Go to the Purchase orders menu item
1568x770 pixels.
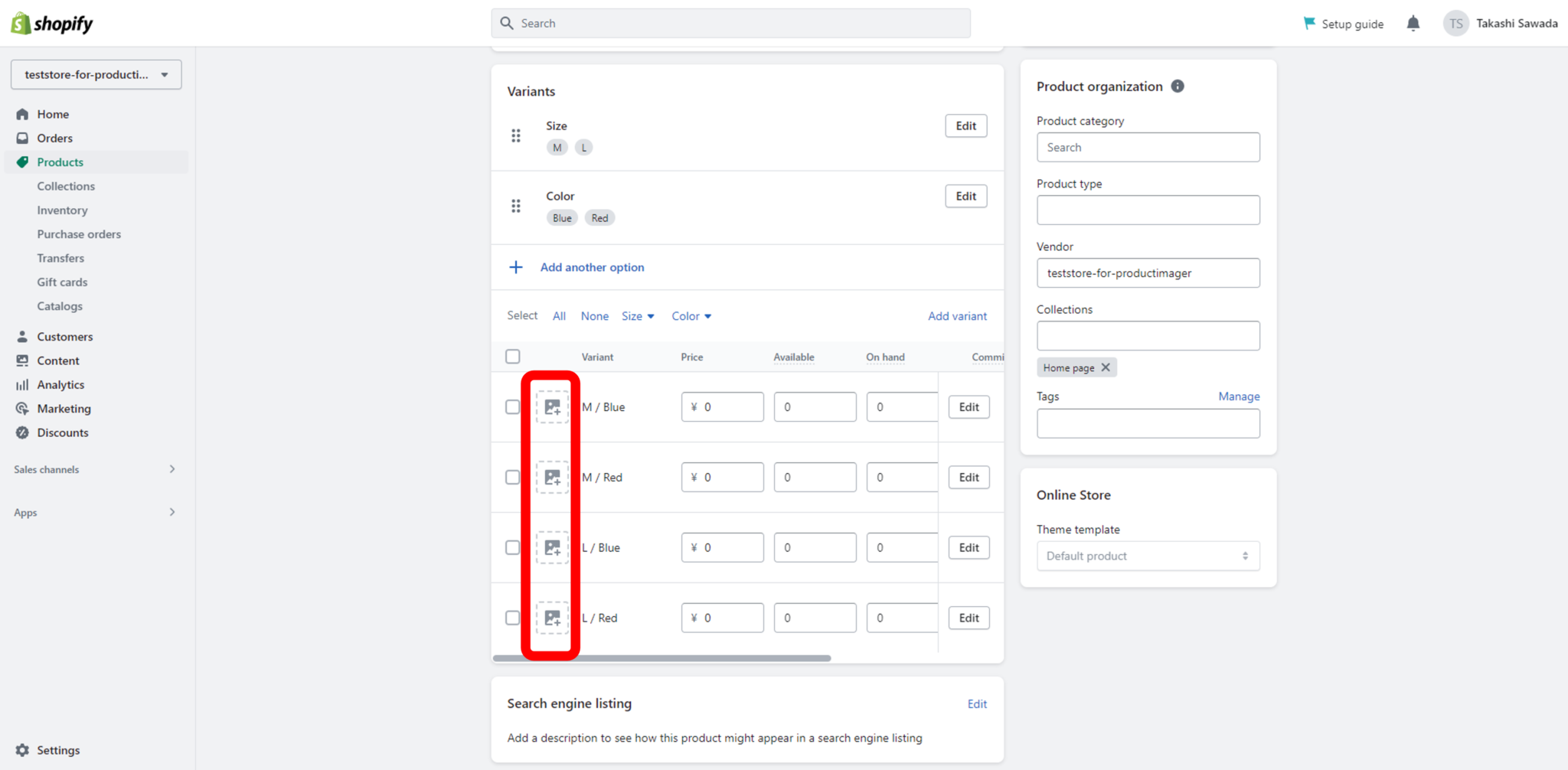[79, 233]
